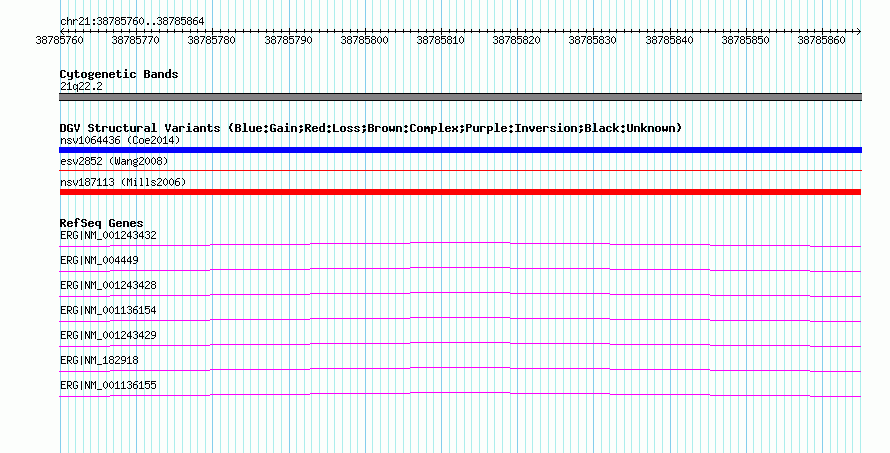Open transcript ERG|NM_001136154 label
The height and width of the screenshot is (453, 890).
108,310
